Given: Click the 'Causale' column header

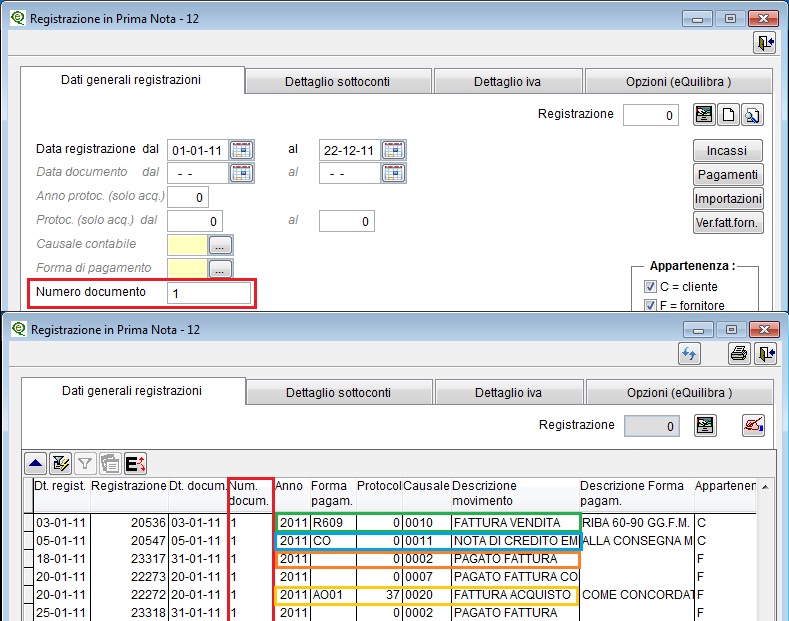Looking at the screenshot, I should click(x=426, y=494).
